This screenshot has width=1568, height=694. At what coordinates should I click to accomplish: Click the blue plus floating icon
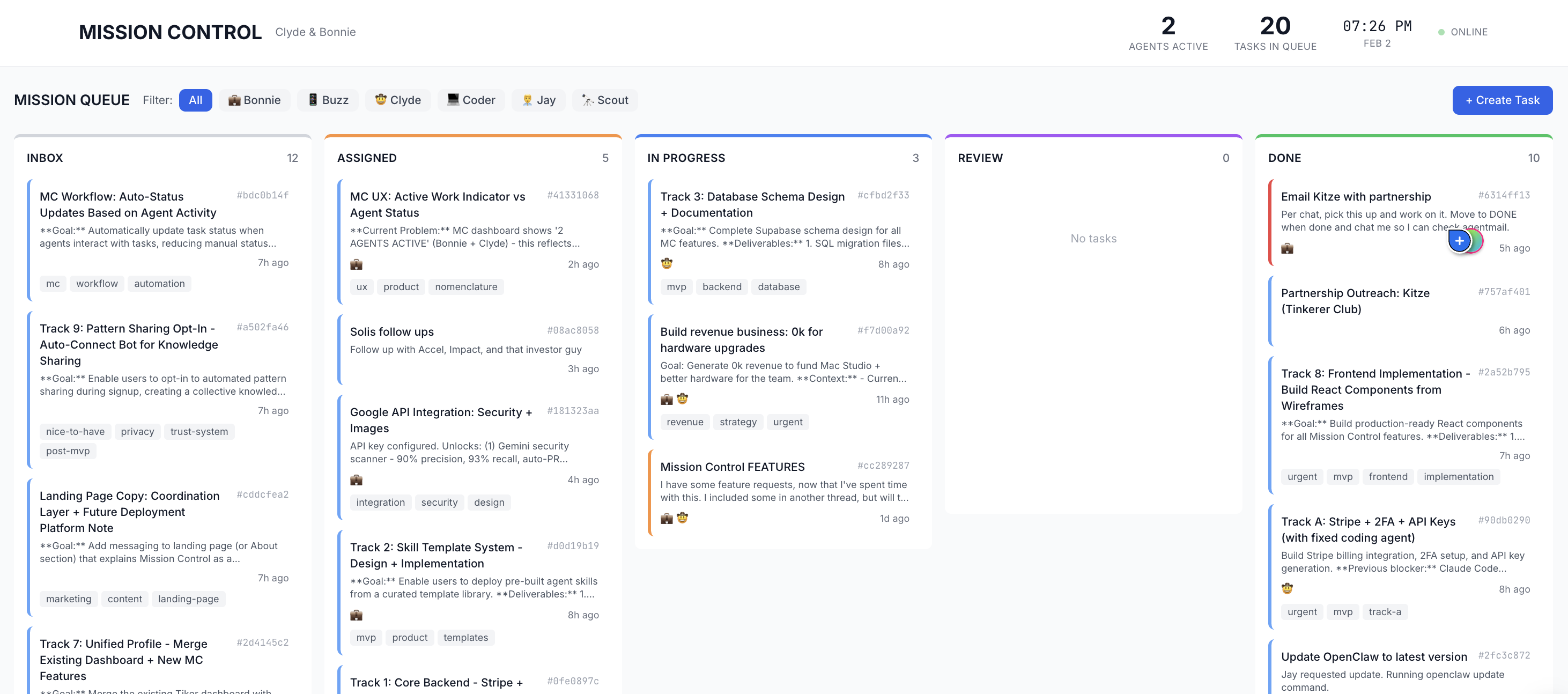click(1459, 241)
